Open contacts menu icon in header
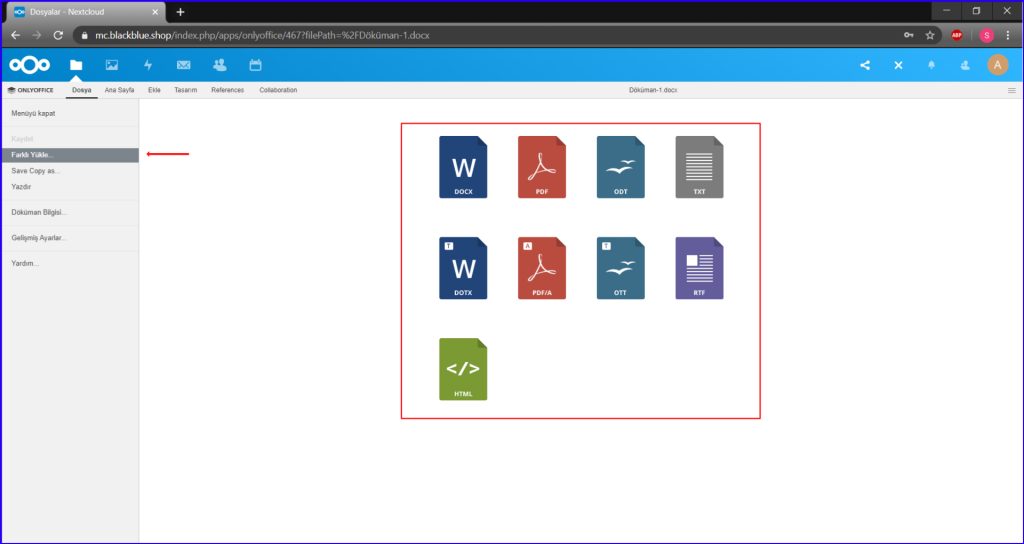Image resolution: width=1024 pixels, height=544 pixels. coord(965,65)
